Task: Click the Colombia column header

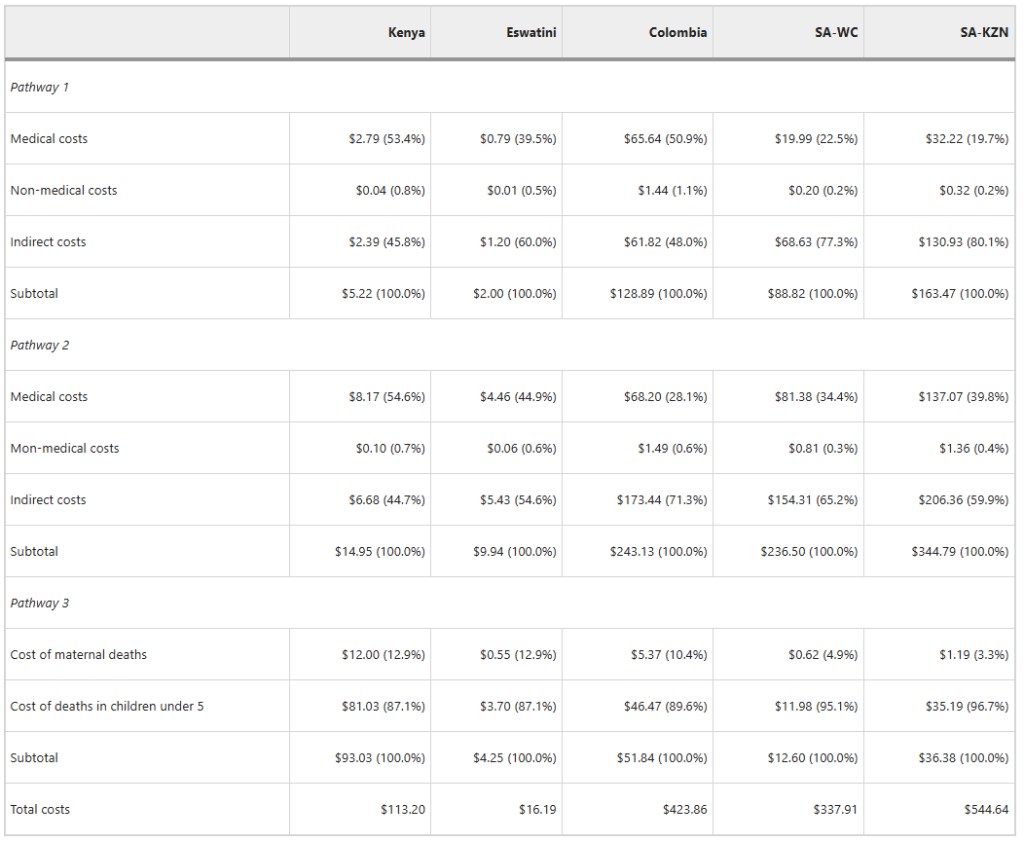Action: click(x=677, y=33)
